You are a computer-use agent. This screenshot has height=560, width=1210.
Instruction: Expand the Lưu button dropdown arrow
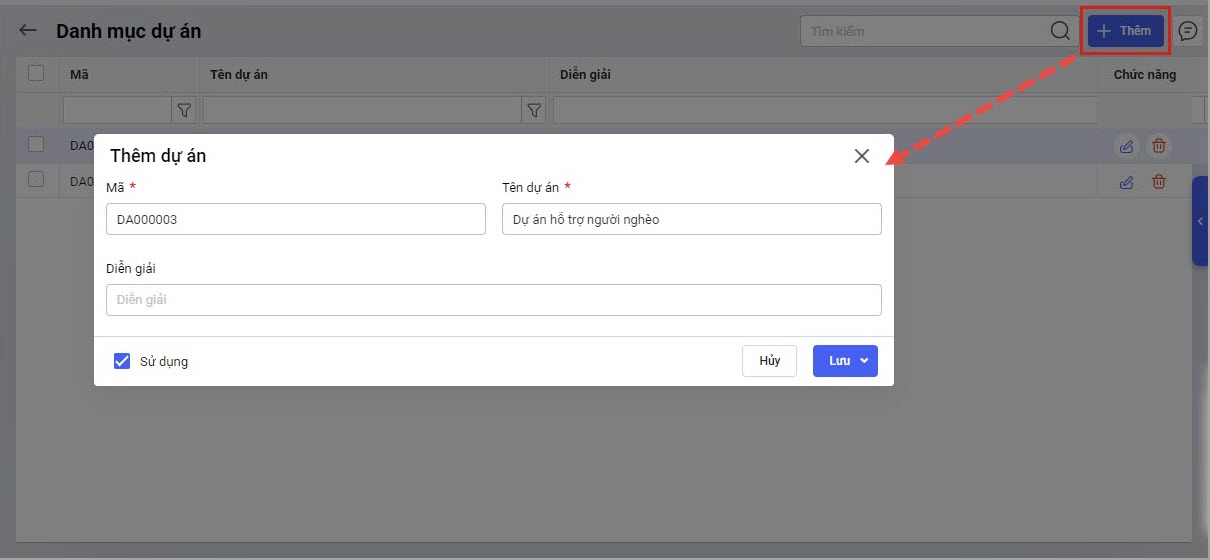pos(864,361)
